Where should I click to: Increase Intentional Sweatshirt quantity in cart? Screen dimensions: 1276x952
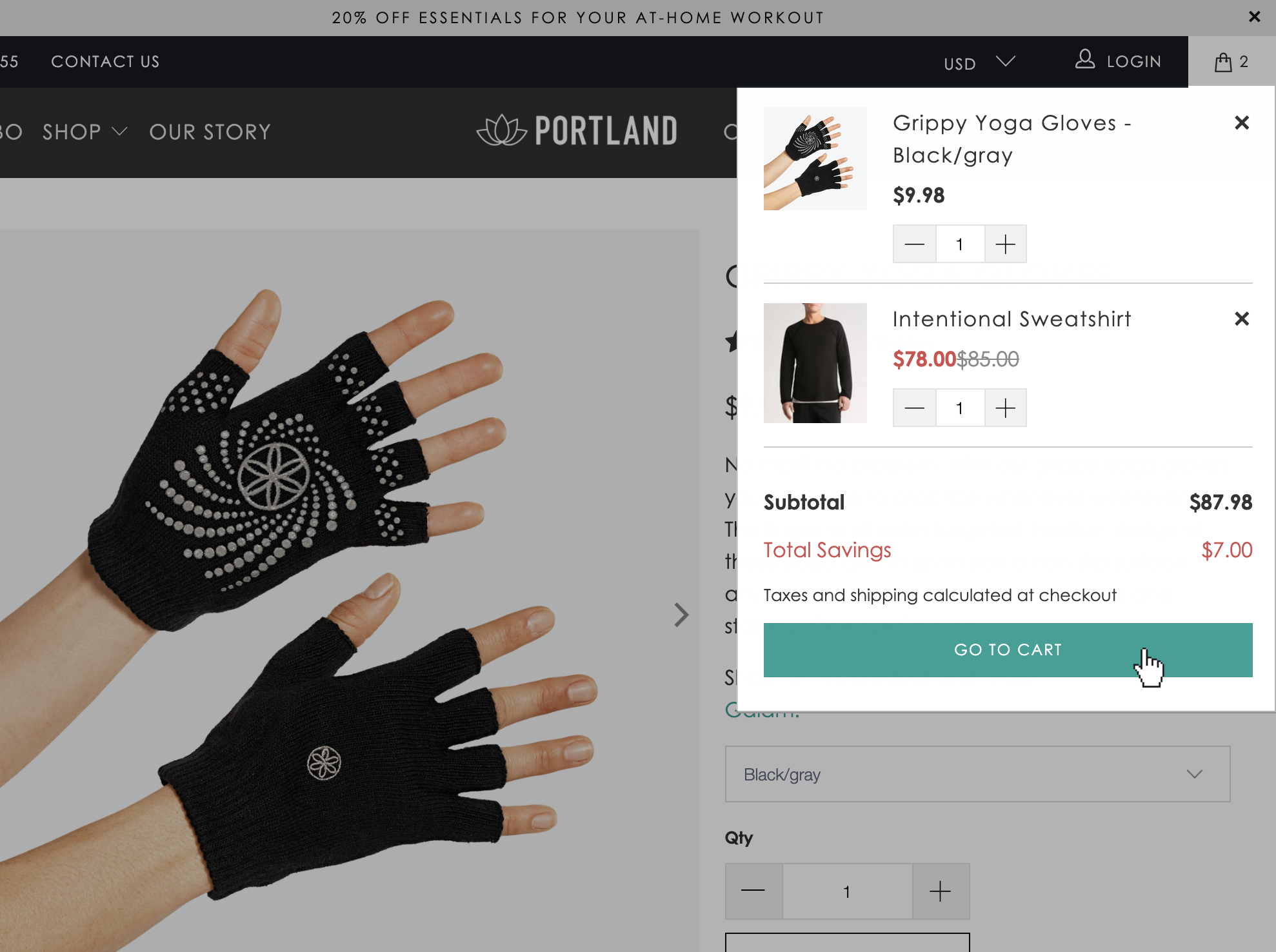click(x=1005, y=408)
